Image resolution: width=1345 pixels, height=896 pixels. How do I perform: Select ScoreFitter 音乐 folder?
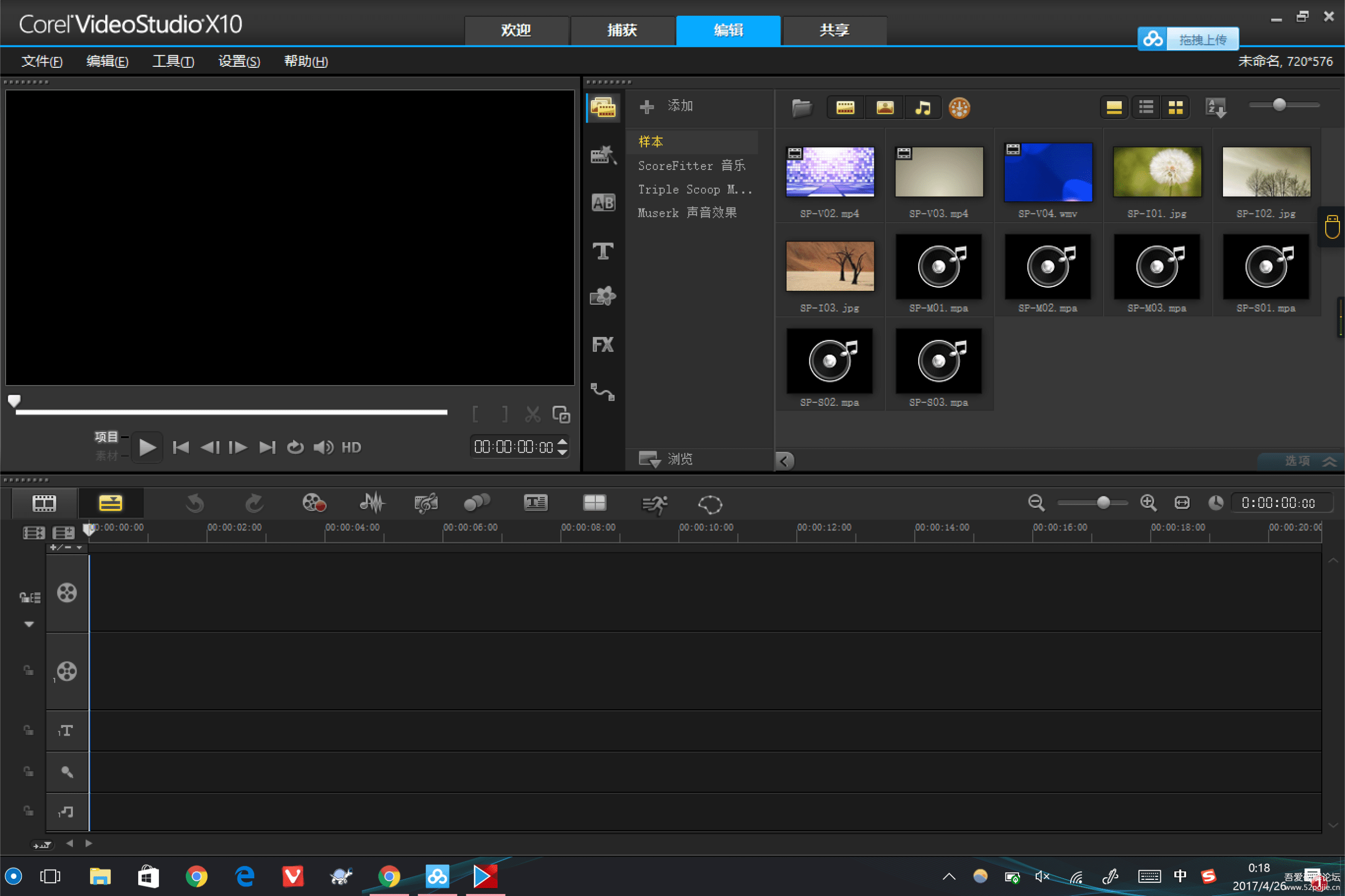tap(691, 166)
